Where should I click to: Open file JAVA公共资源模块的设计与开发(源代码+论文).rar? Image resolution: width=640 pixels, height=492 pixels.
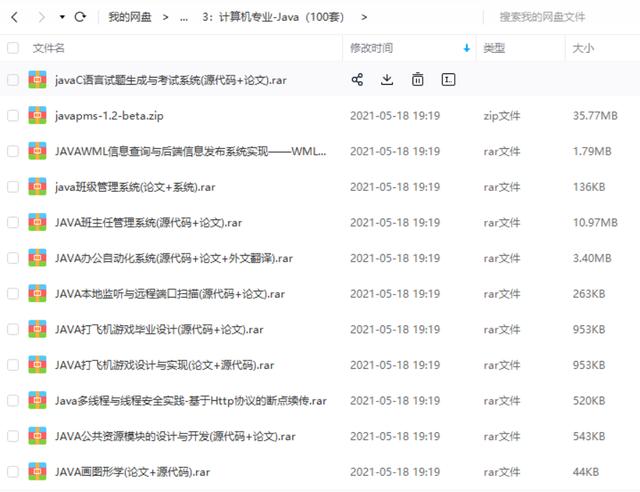click(175, 436)
